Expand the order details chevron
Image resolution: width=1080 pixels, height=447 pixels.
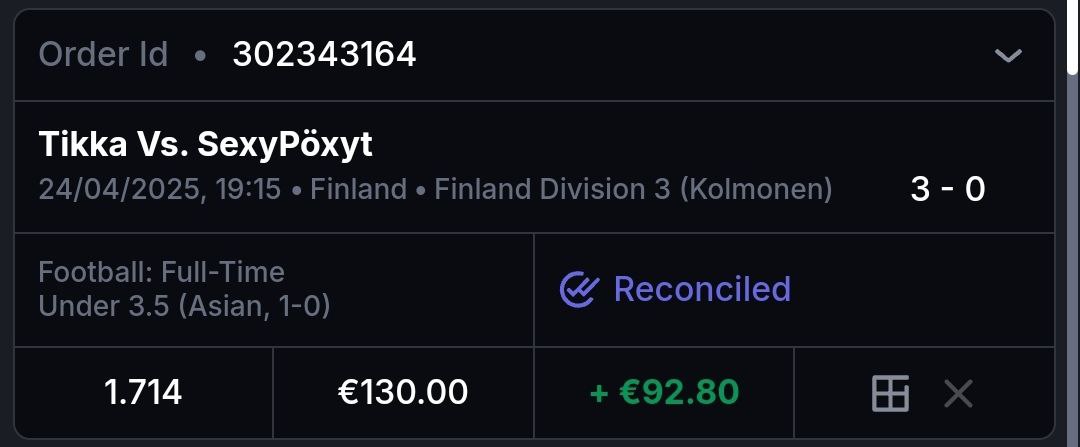pyautogui.click(x=1008, y=55)
